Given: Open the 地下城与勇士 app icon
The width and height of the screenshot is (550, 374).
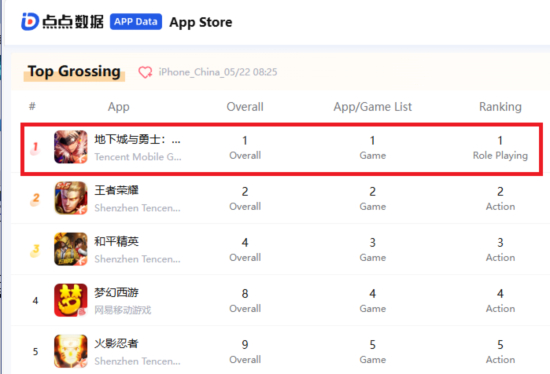Looking at the screenshot, I should 71,147.
